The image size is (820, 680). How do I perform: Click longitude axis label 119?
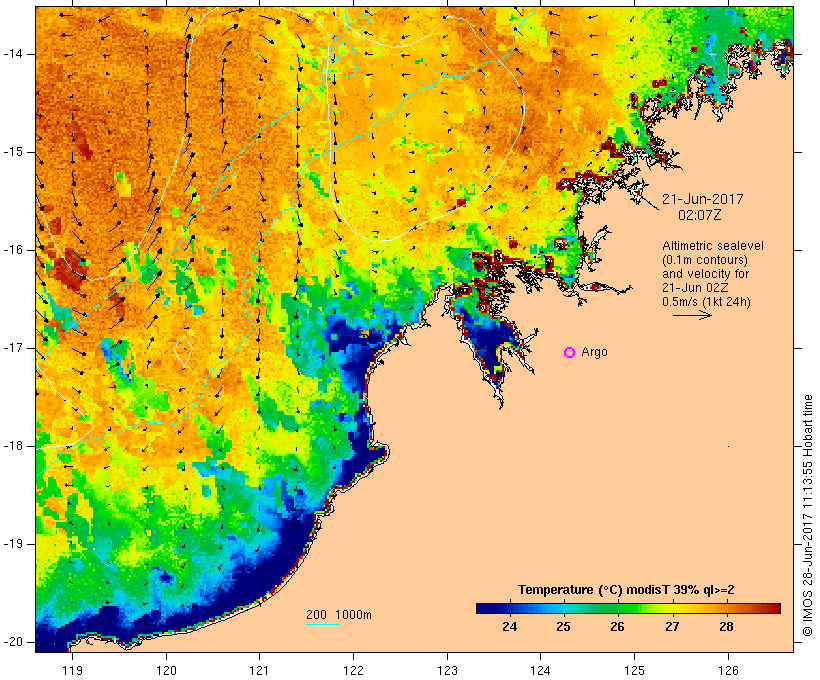(x=72, y=671)
